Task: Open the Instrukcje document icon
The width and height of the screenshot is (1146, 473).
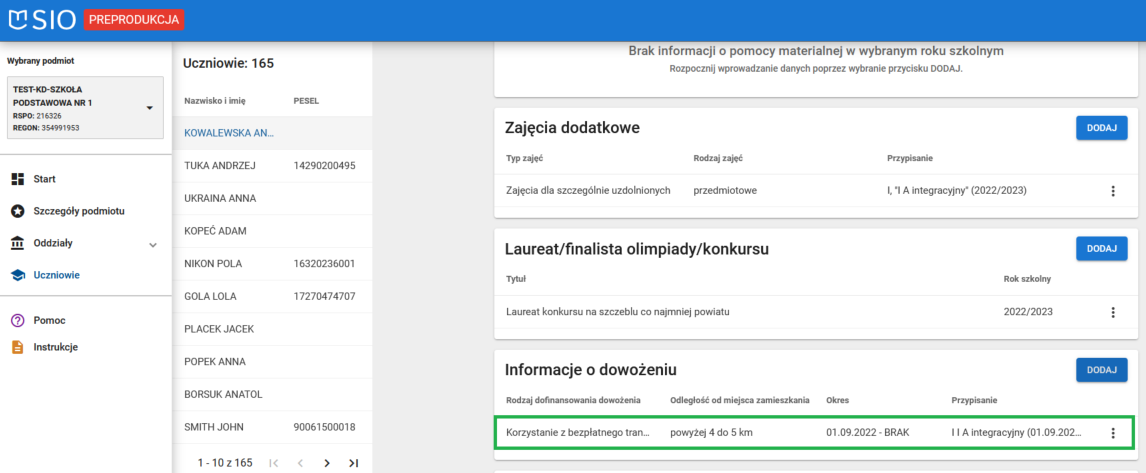Action: [x=18, y=347]
